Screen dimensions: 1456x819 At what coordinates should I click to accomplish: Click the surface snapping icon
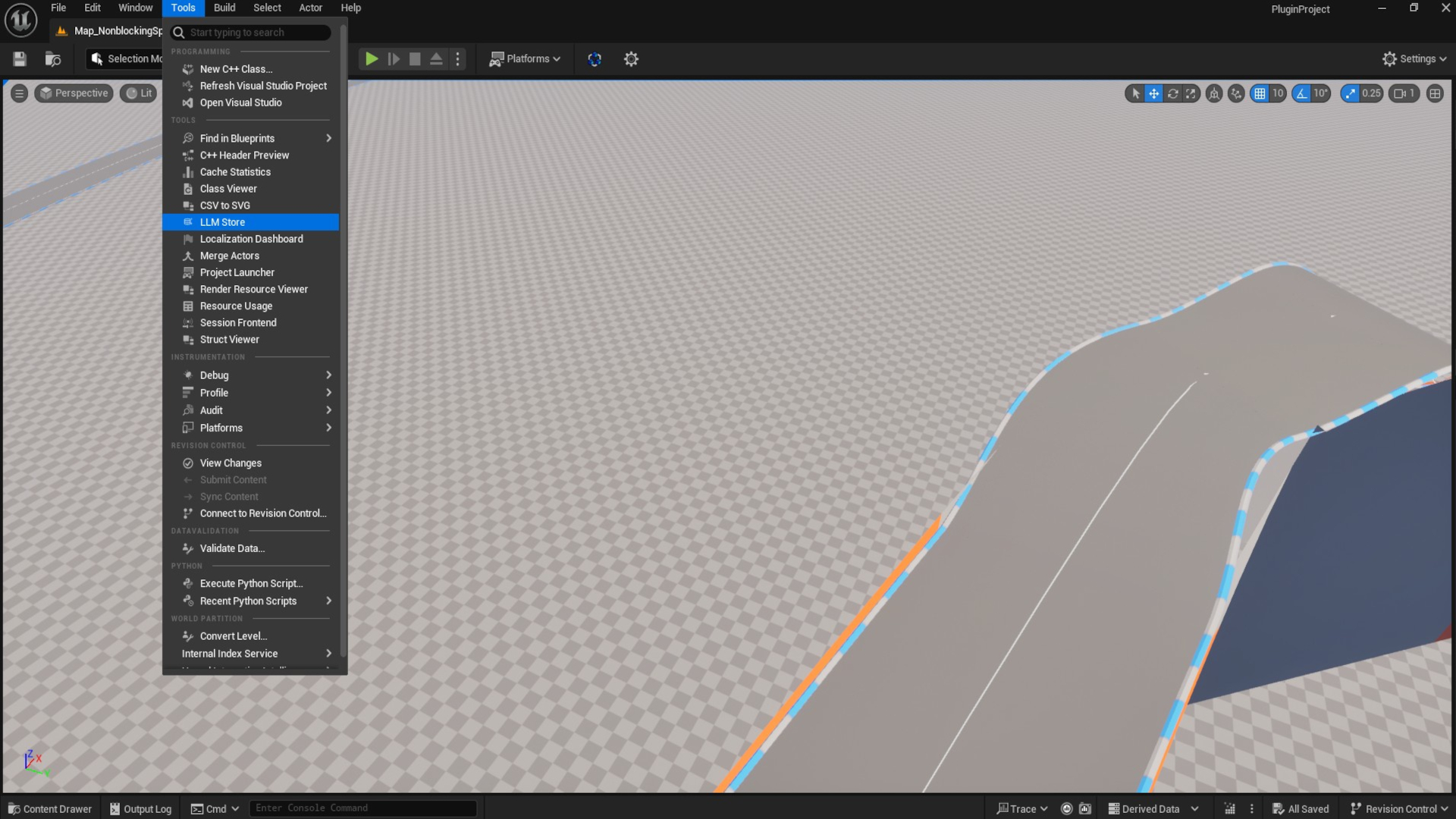click(x=1236, y=93)
